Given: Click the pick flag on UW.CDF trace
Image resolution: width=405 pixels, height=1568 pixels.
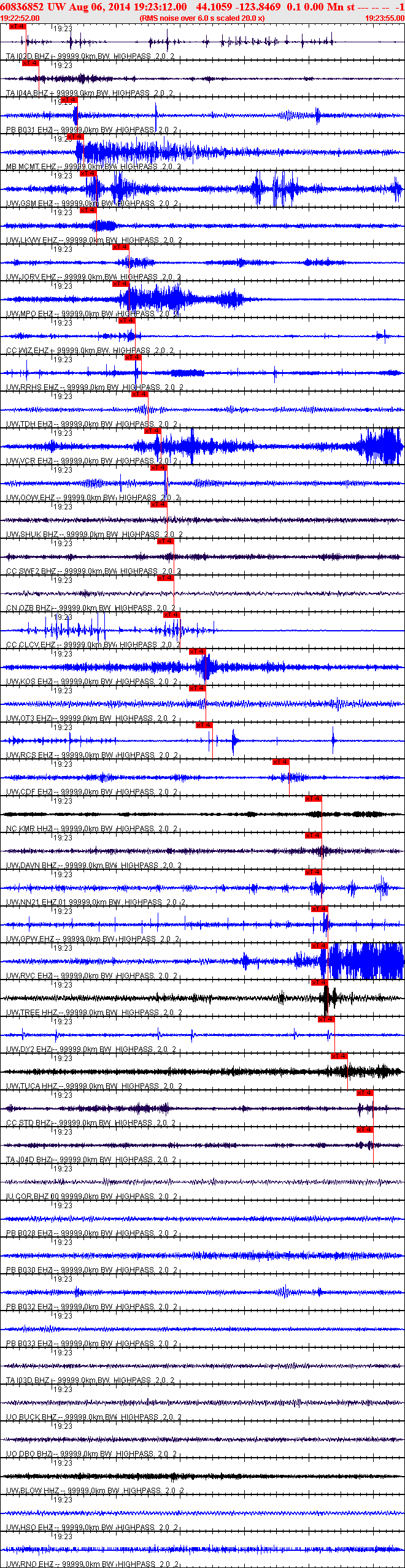Looking at the screenshot, I should point(281,762).
